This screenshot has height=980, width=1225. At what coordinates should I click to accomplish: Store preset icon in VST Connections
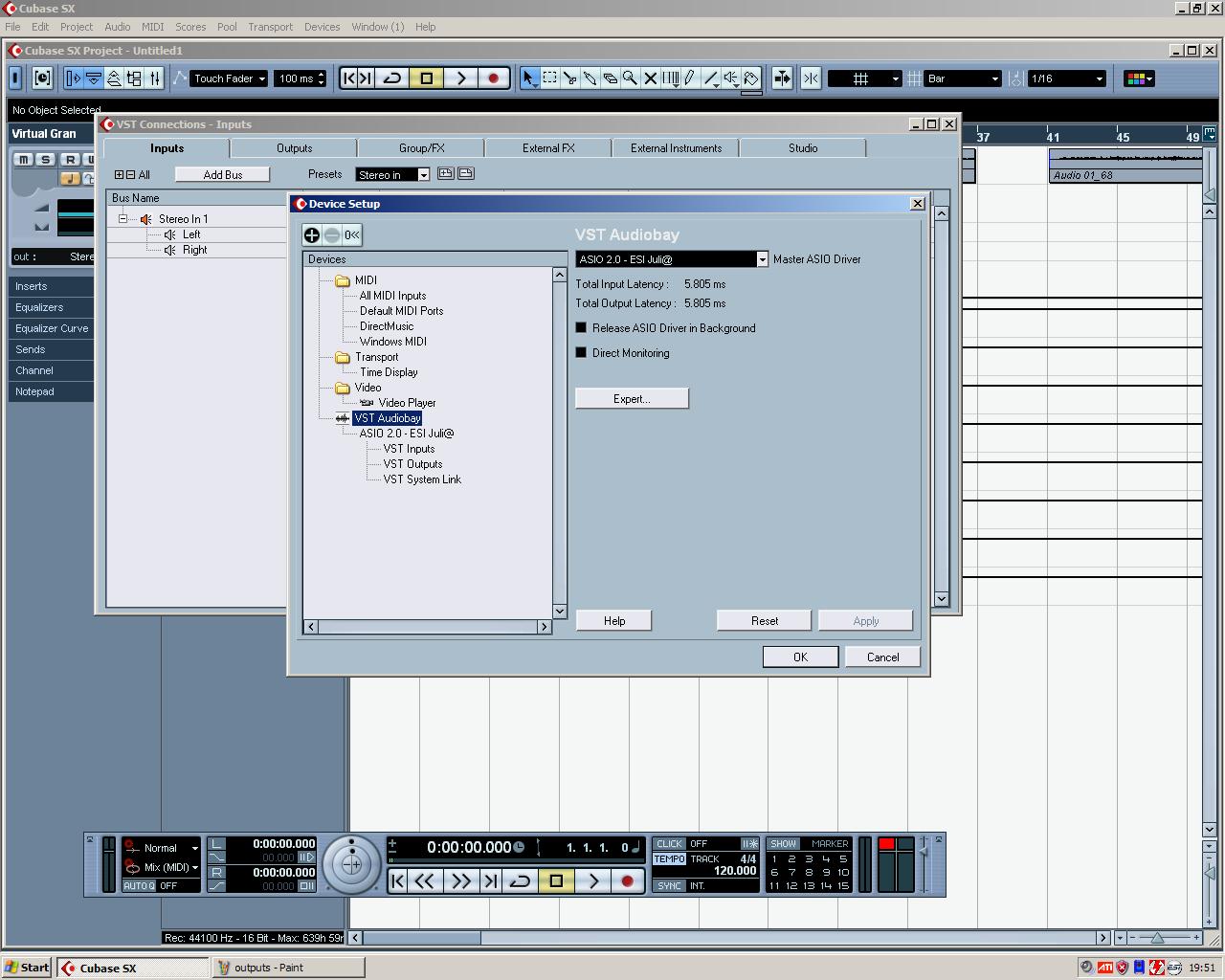[446, 173]
